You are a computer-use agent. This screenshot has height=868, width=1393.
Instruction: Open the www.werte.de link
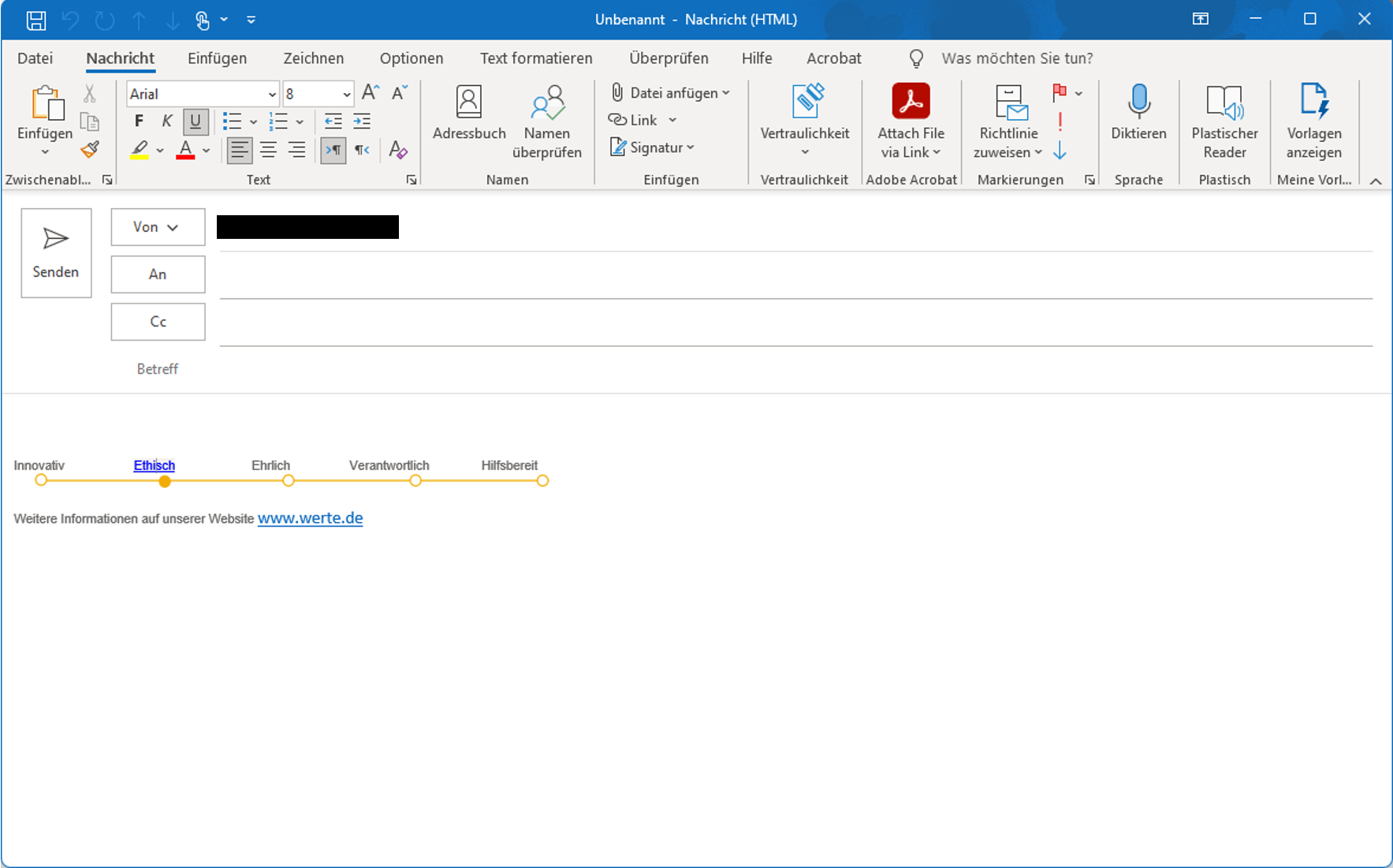[x=311, y=518]
